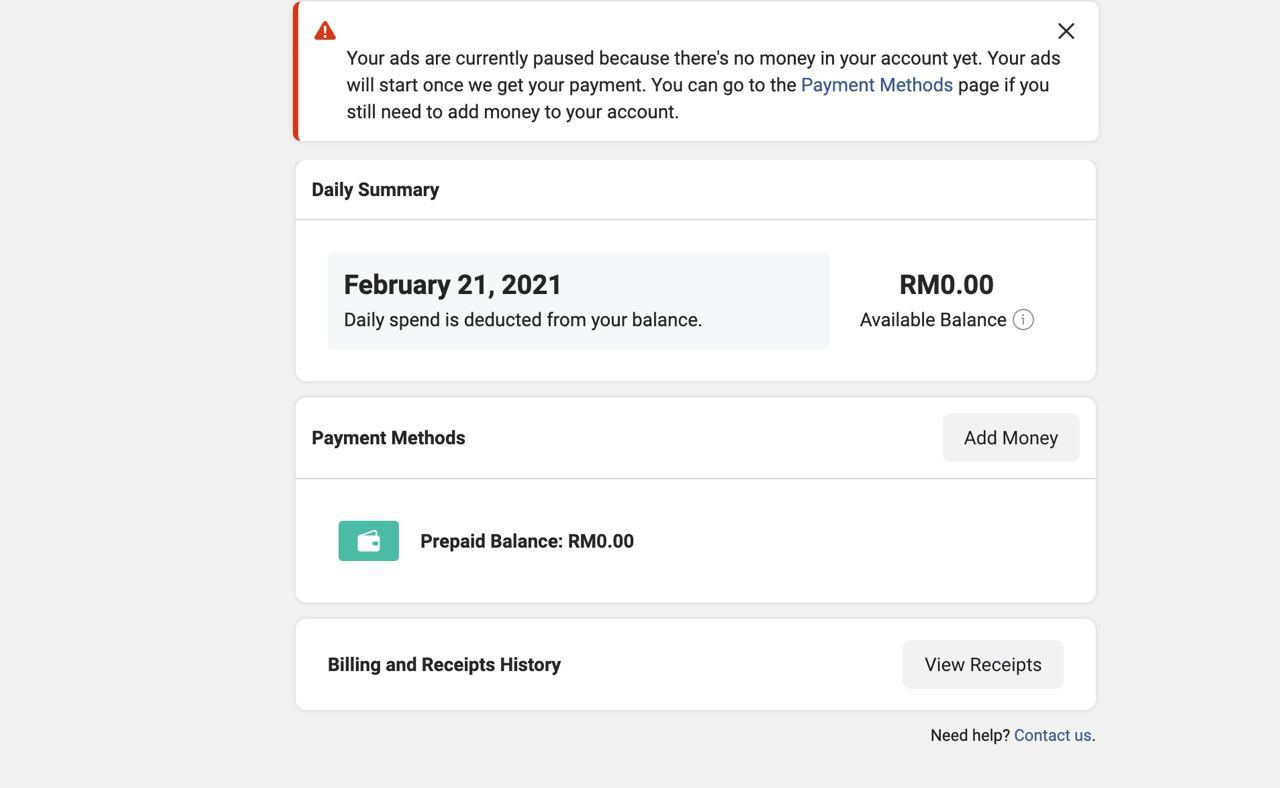This screenshot has width=1280, height=788.
Task: Follow the Contact us link
Action: pos(1052,735)
